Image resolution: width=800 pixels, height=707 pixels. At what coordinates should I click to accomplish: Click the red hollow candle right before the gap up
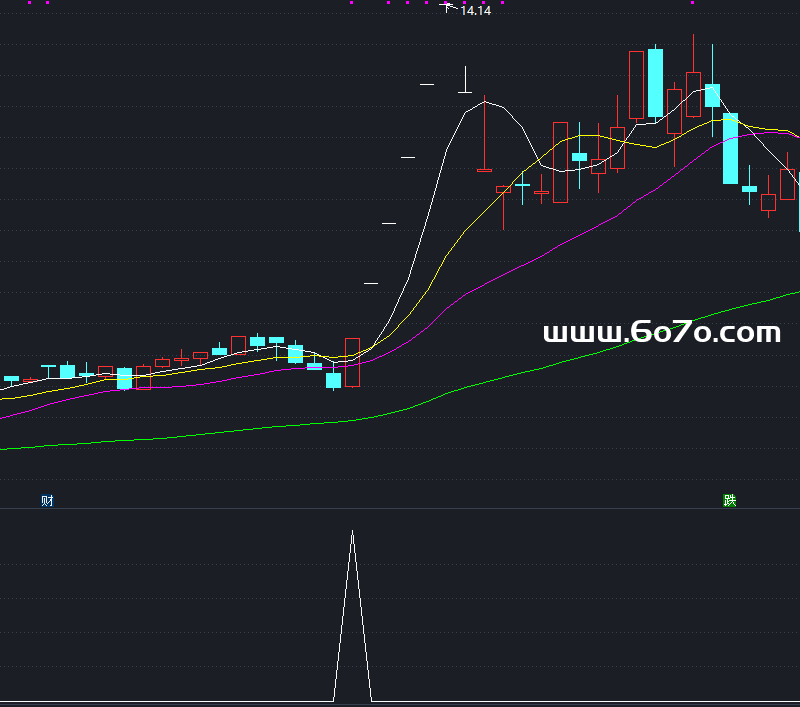[x=352, y=362]
